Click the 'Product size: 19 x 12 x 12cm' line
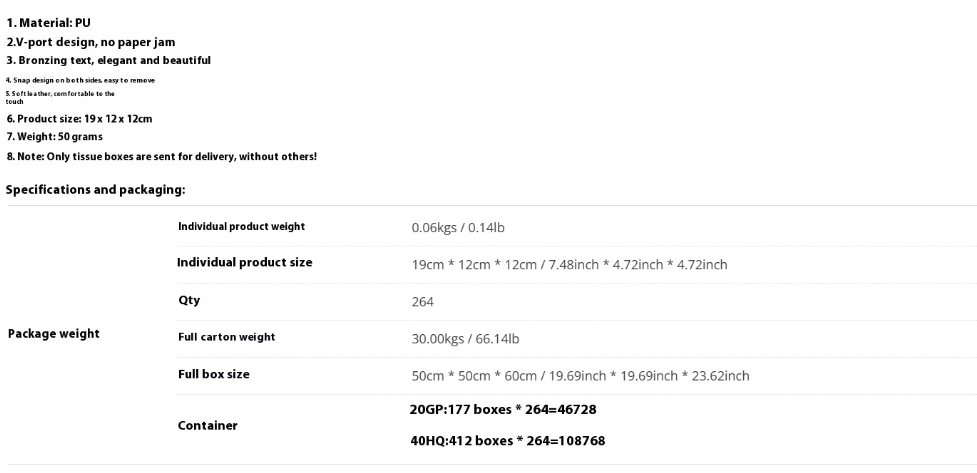This screenshot has width=977, height=473. point(79,119)
